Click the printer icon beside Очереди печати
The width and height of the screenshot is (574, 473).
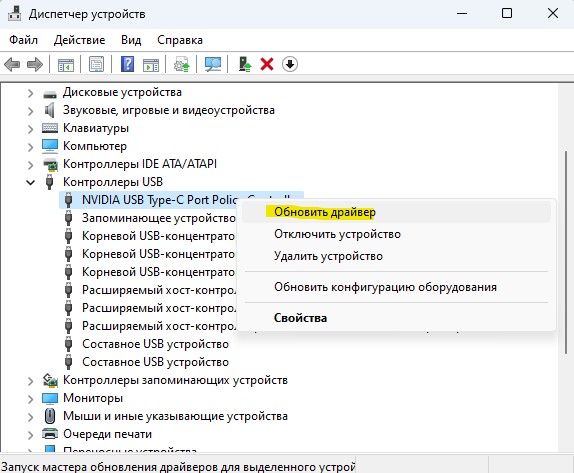click(50, 434)
